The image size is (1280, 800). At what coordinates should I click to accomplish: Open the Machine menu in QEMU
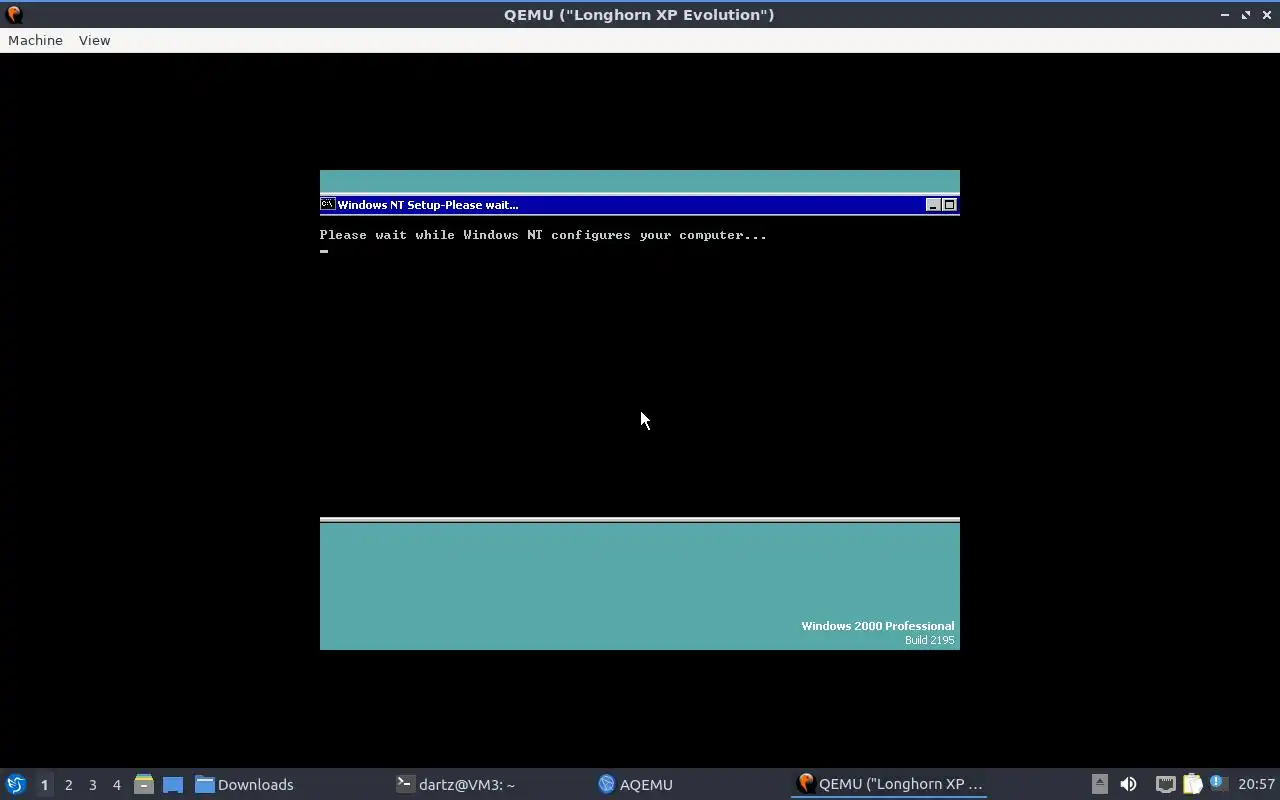tap(35, 40)
